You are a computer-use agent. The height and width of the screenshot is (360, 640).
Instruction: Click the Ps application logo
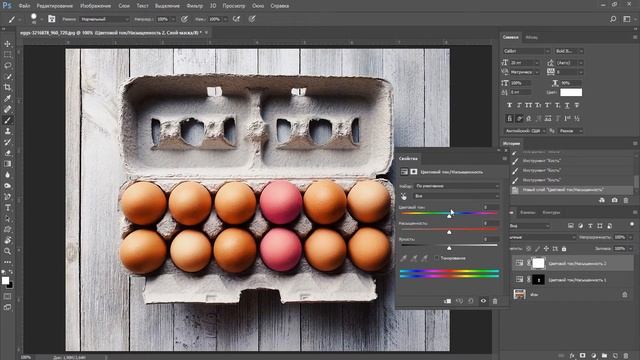click(7, 5)
